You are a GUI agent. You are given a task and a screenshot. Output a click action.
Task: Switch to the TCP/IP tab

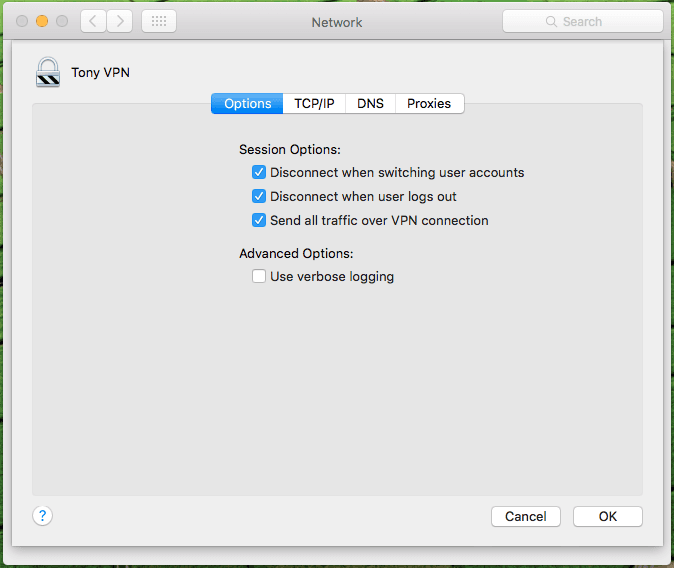click(314, 104)
